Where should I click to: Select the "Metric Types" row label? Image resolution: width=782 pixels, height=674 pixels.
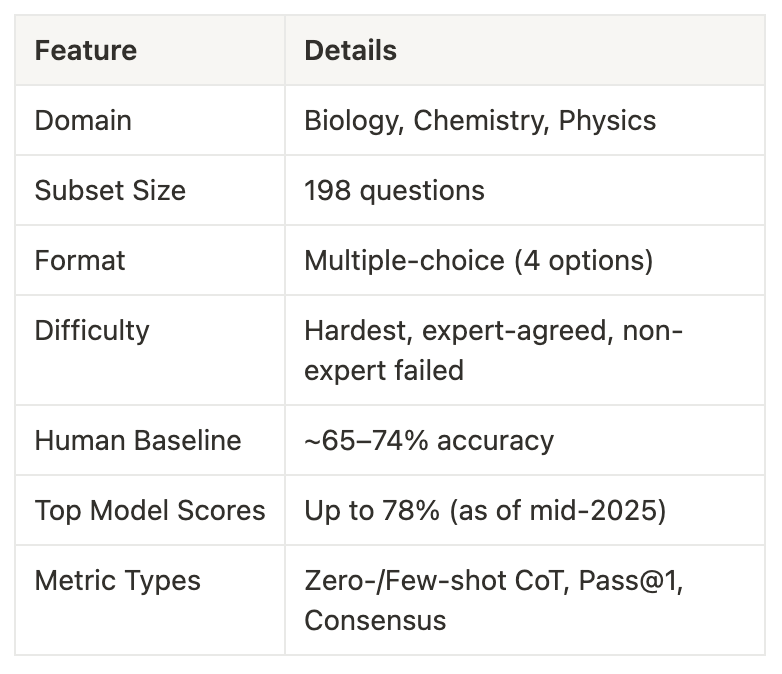117,581
